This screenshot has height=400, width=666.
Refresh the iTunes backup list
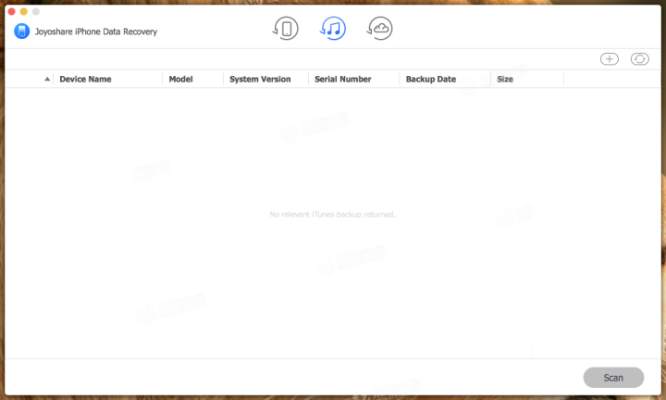pos(640,59)
